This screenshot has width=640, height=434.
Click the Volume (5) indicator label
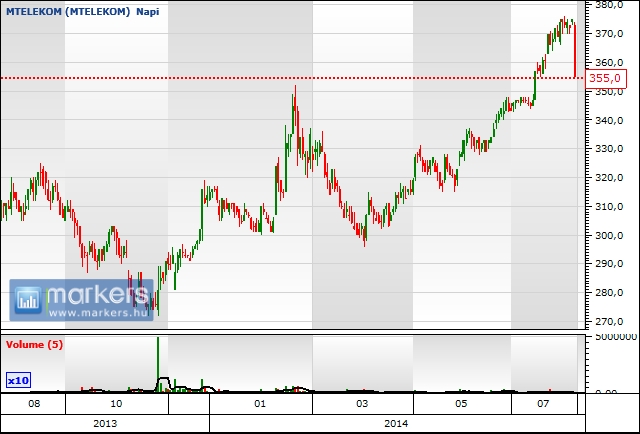34,345
